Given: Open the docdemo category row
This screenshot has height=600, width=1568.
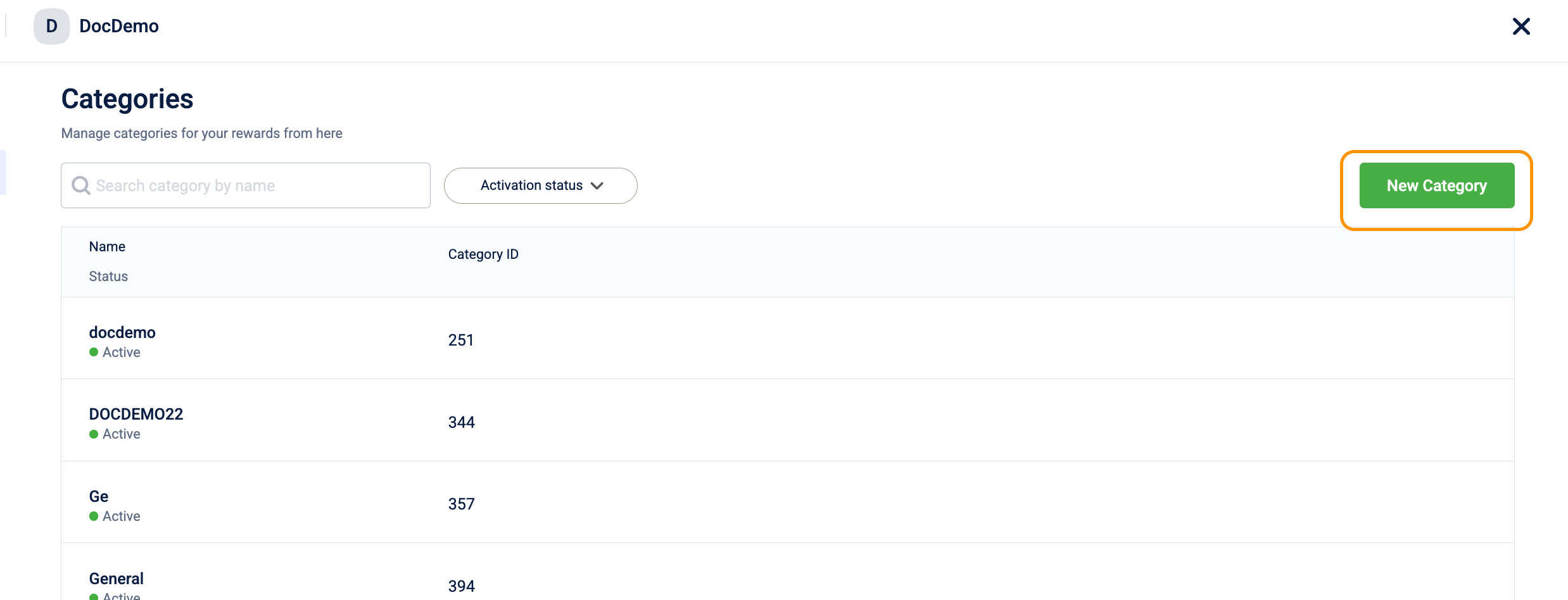Looking at the screenshot, I should pos(787,339).
